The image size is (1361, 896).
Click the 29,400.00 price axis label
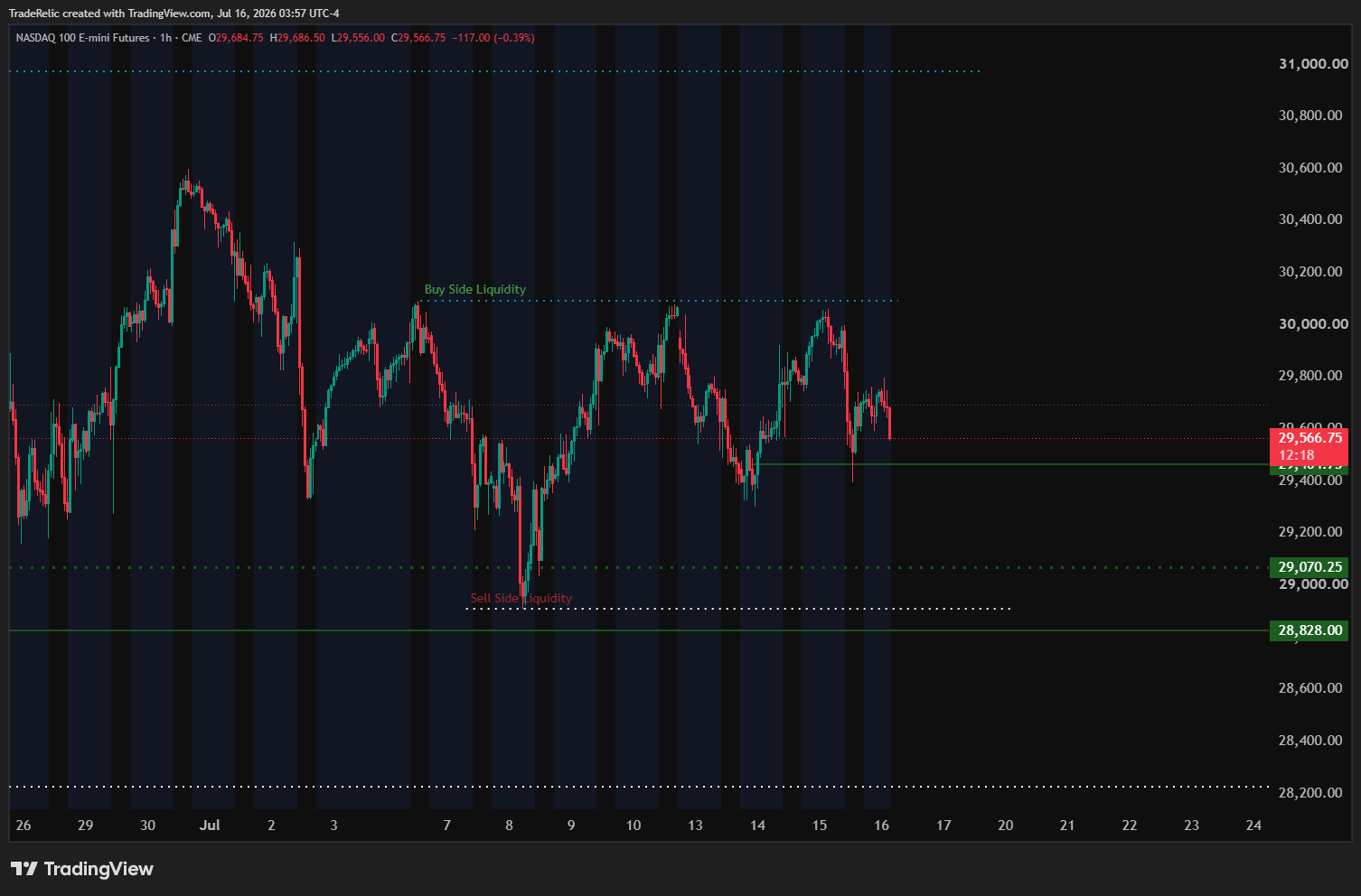click(x=1310, y=481)
